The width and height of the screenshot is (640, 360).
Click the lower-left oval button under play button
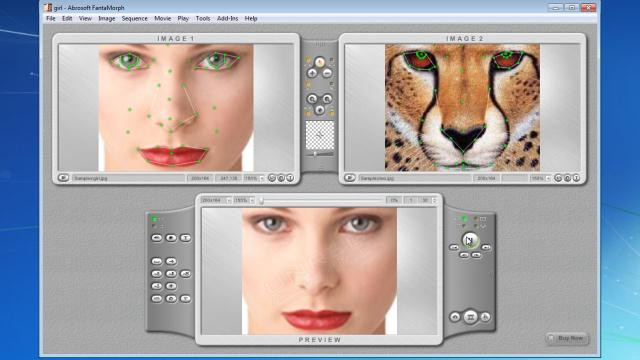pos(464,255)
